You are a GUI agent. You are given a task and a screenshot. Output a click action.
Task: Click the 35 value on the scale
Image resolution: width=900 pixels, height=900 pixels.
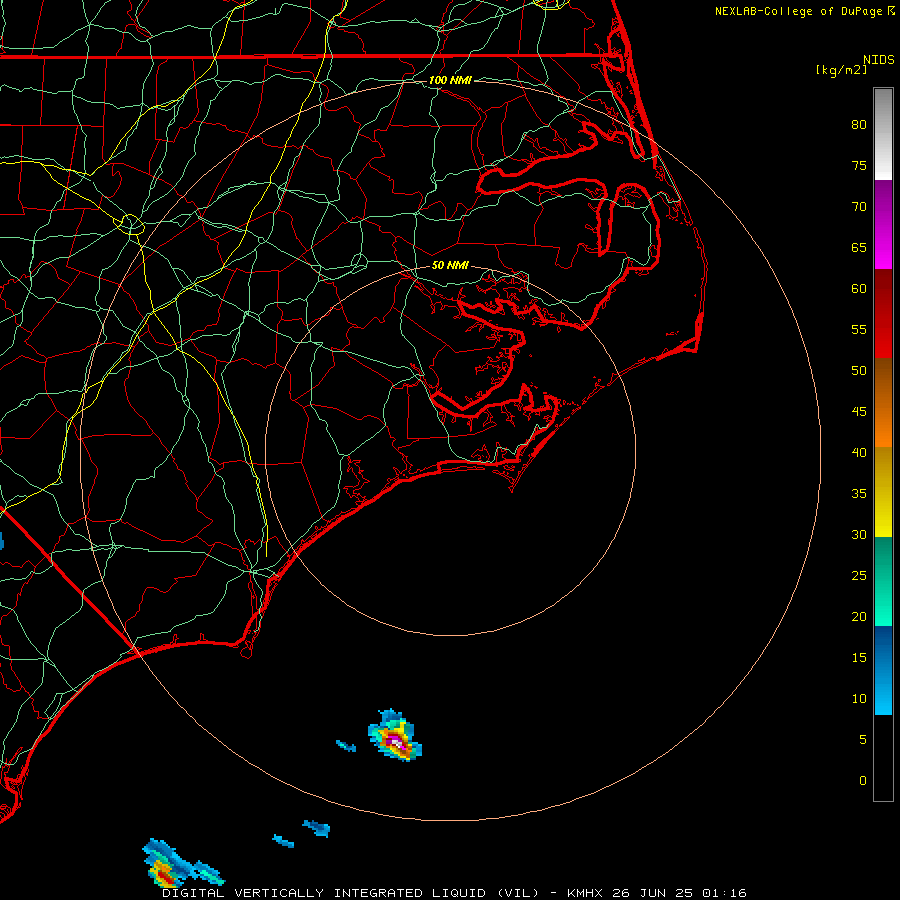click(859, 494)
